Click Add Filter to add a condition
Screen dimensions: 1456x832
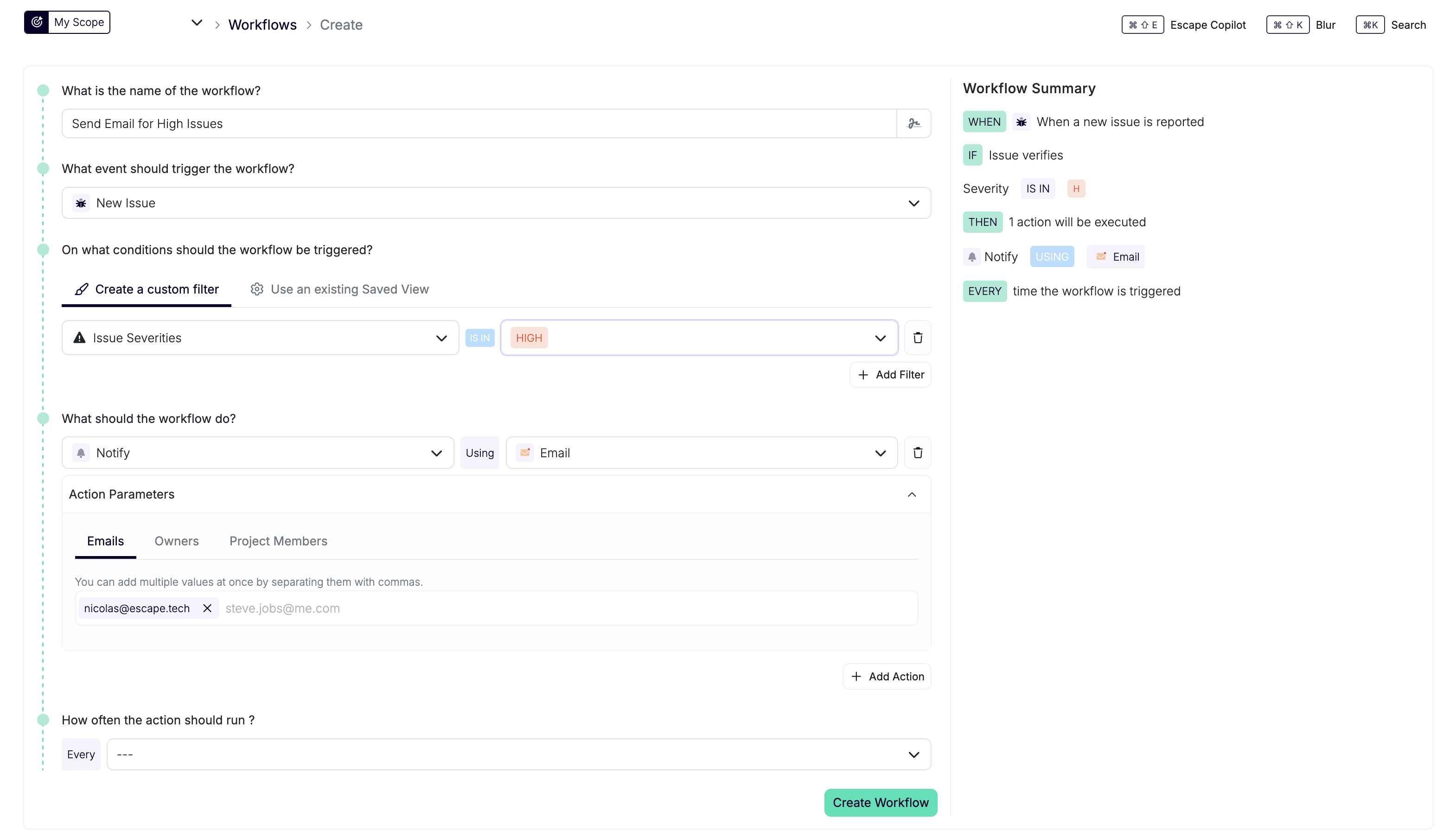coord(890,374)
